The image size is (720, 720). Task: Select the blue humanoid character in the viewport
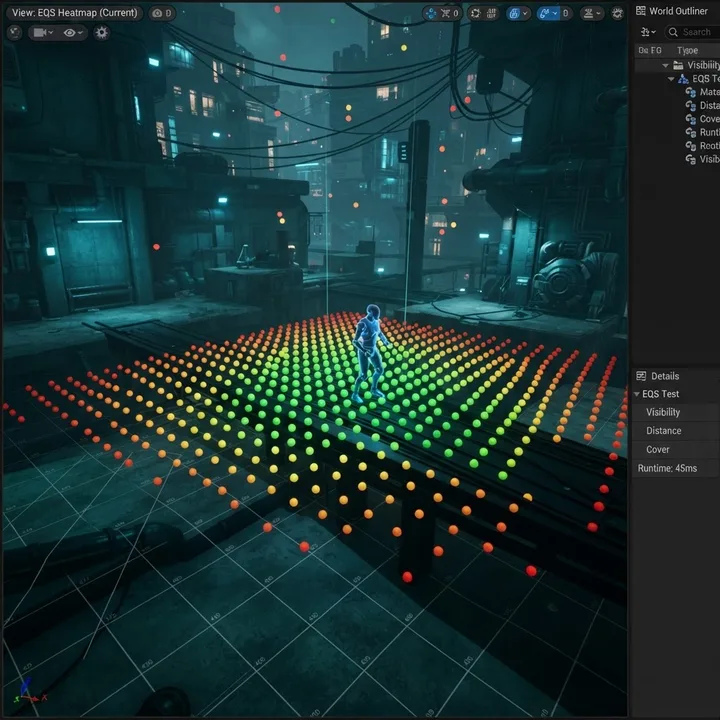click(370, 353)
